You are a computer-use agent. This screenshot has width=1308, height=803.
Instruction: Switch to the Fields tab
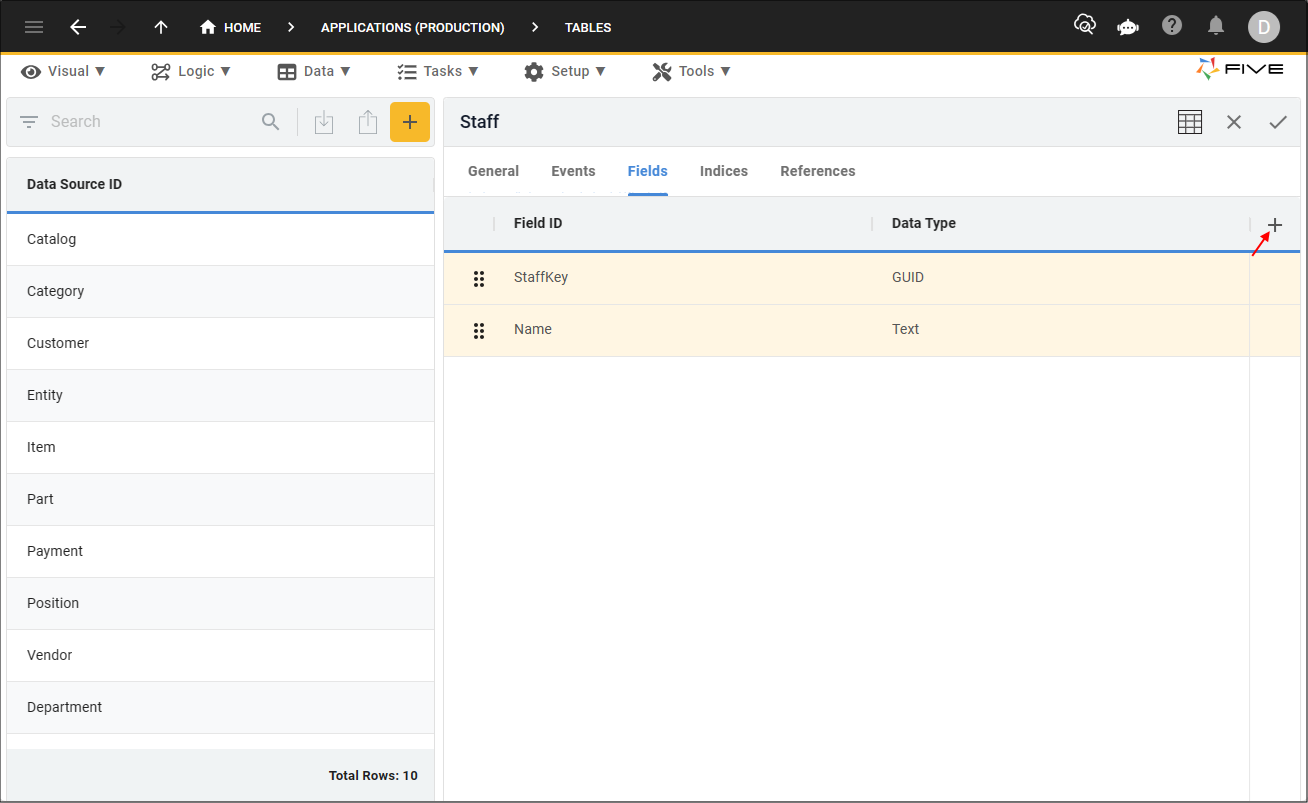pyautogui.click(x=648, y=171)
